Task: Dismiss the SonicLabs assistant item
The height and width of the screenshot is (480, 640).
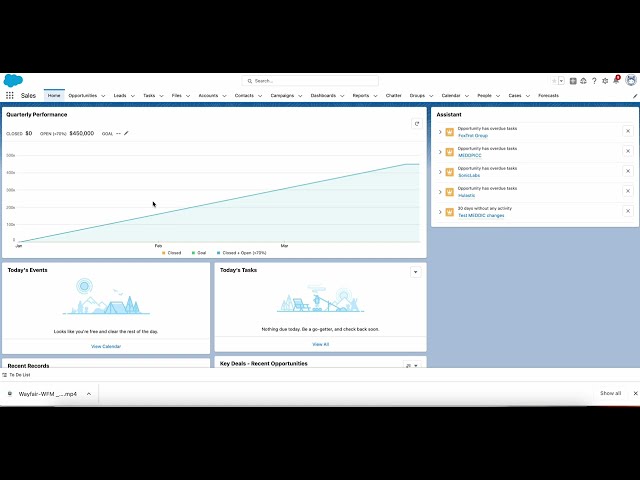Action: coord(628,171)
